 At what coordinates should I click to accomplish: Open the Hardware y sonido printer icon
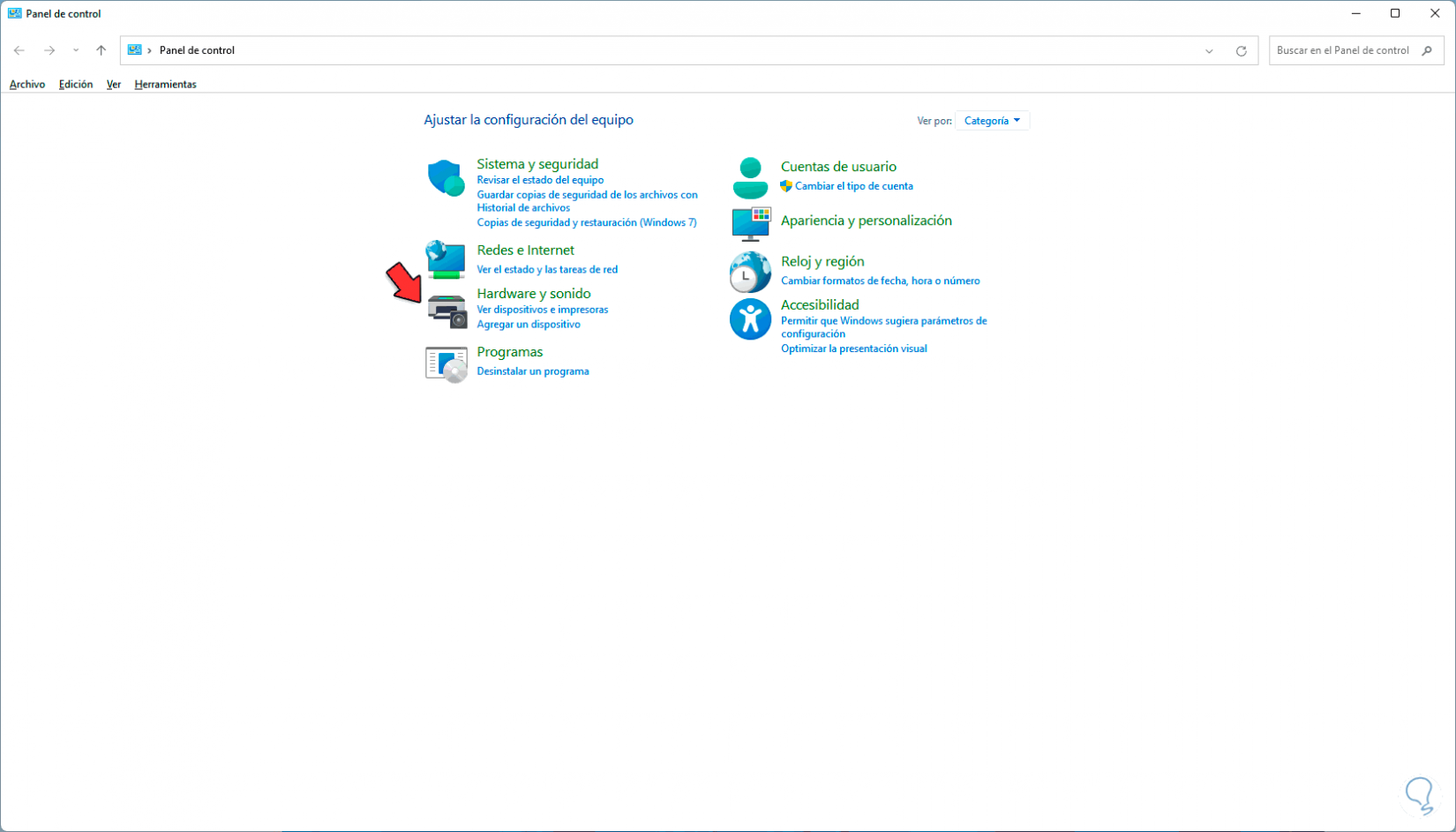click(447, 312)
